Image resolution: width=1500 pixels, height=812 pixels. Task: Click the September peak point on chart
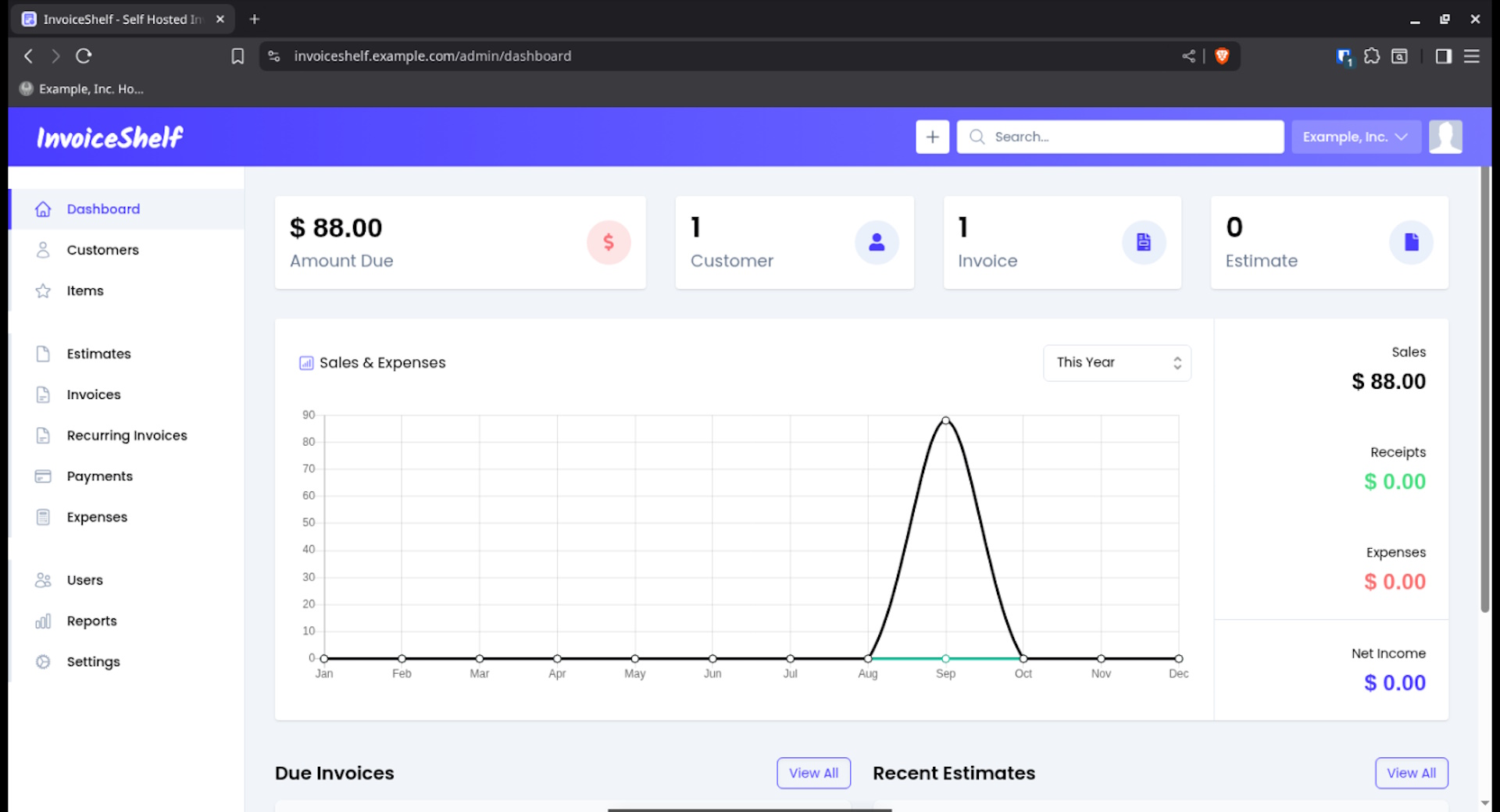tap(945, 421)
